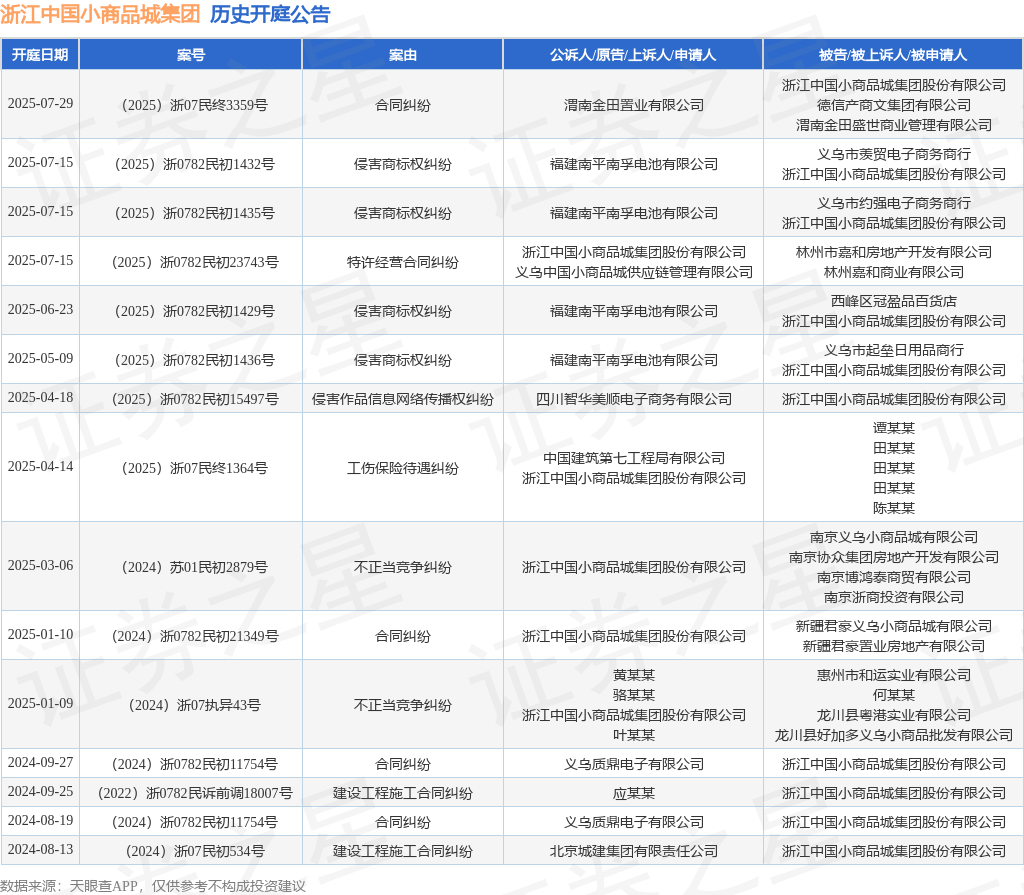Click defendant 林州市嘉和房地产开发有限公司
Image resolution: width=1024 pixels, height=895 pixels.
(893, 252)
